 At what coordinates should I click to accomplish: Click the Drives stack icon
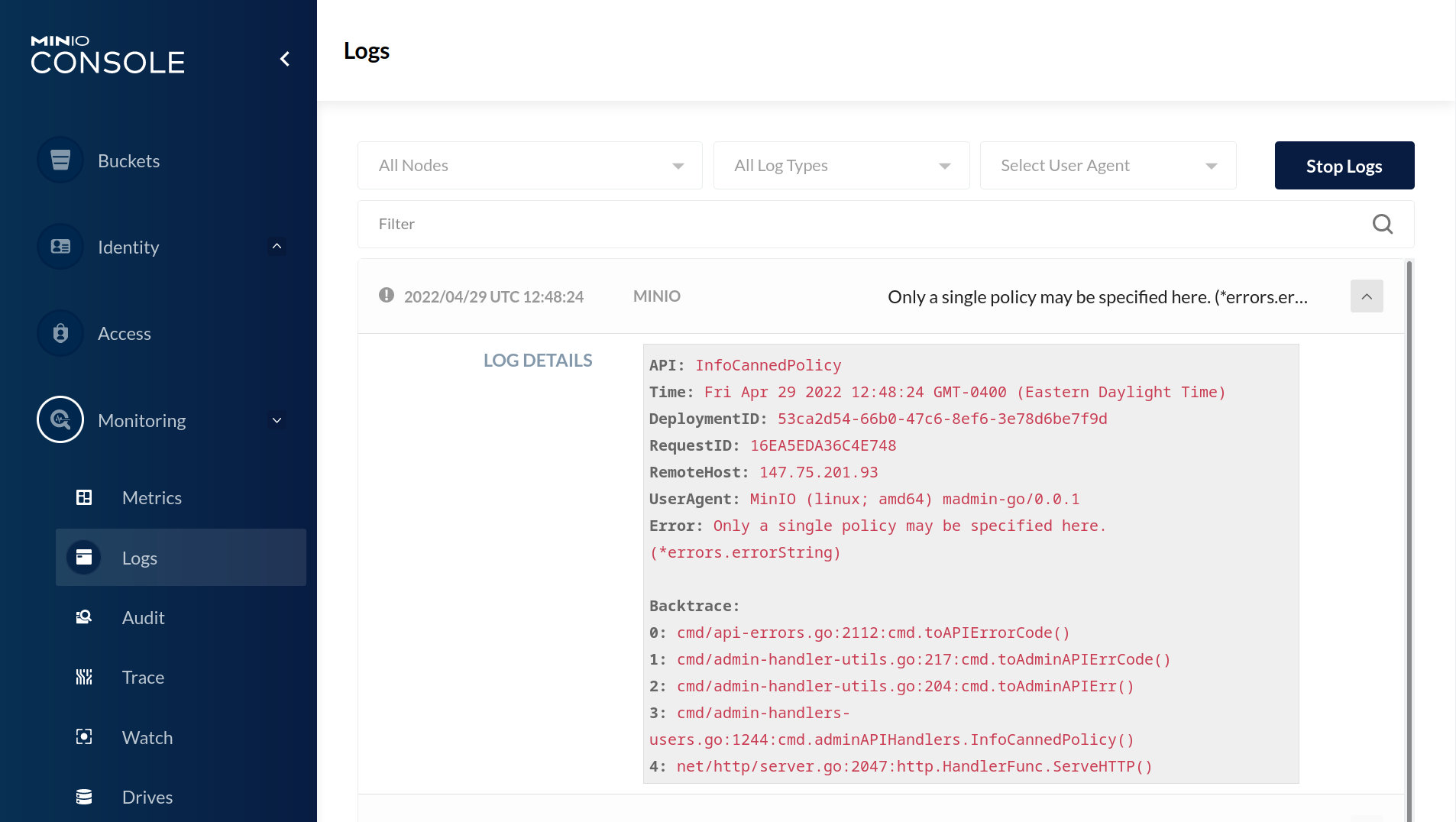coord(84,797)
